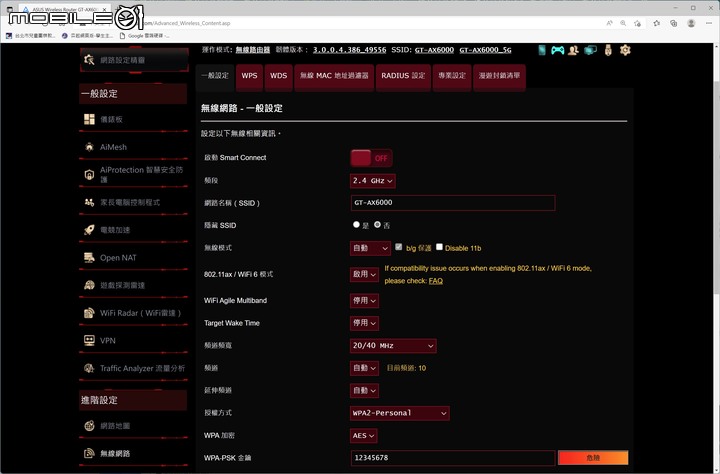Image resolution: width=720 pixels, height=474 pixels.
Task: Open the 頻段 2.4 GHz dropdown
Action: 372,181
